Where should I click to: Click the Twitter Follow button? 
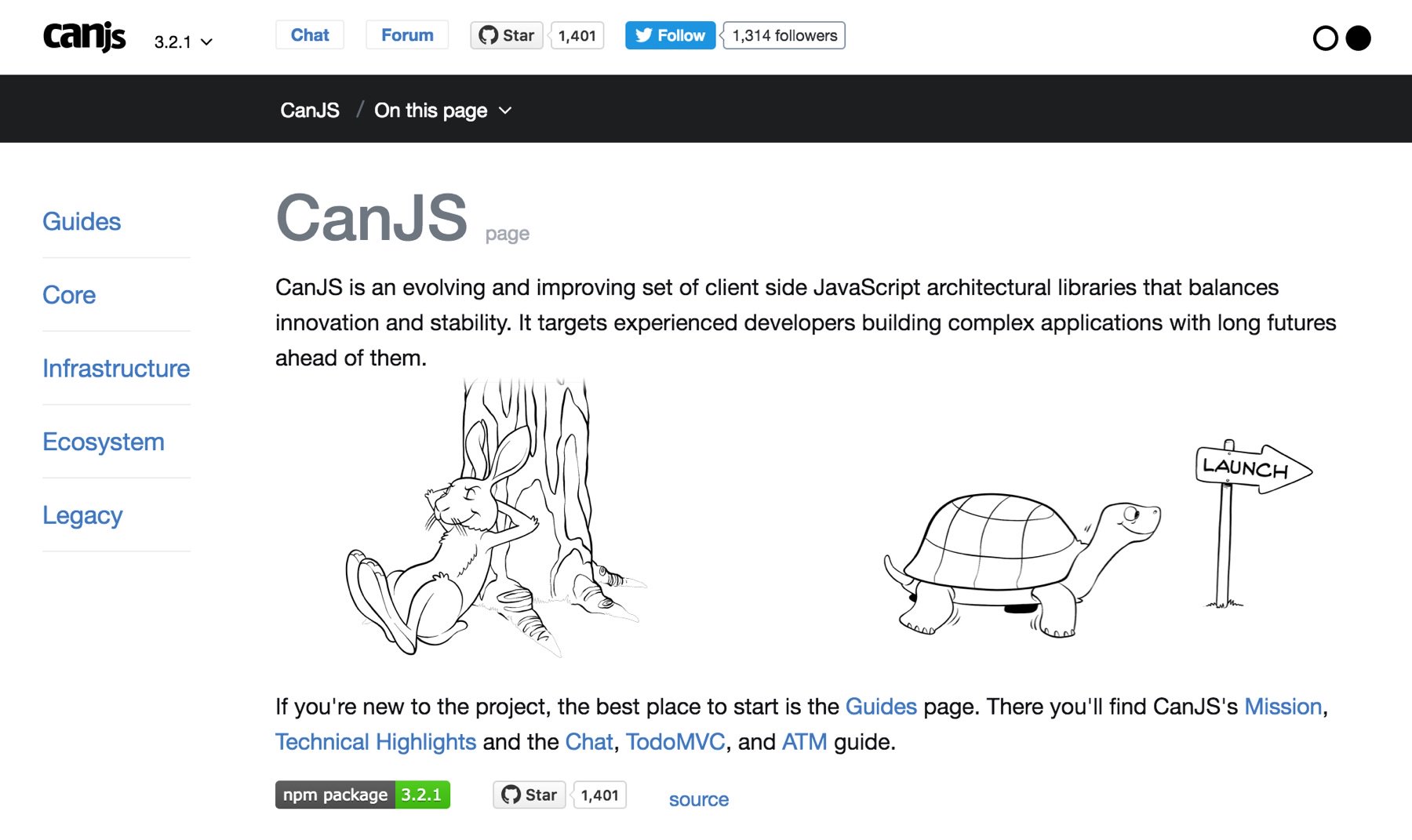pos(670,35)
